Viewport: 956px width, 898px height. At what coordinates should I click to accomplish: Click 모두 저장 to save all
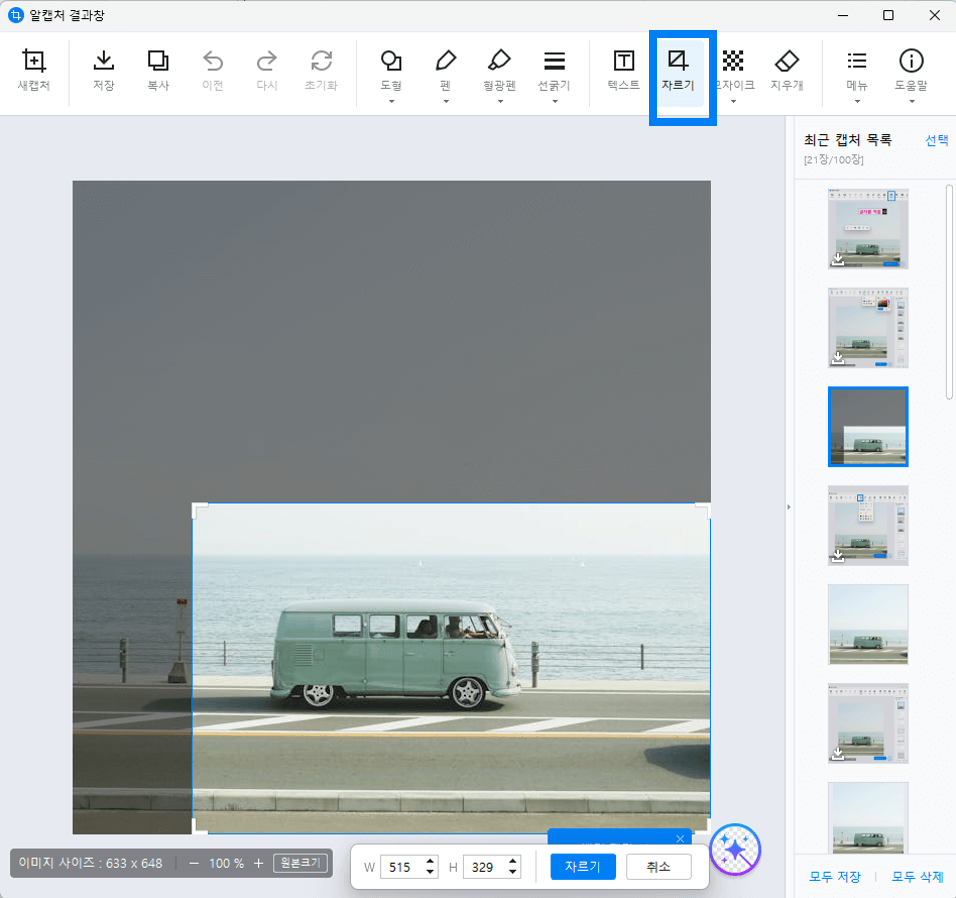(x=834, y=877)
